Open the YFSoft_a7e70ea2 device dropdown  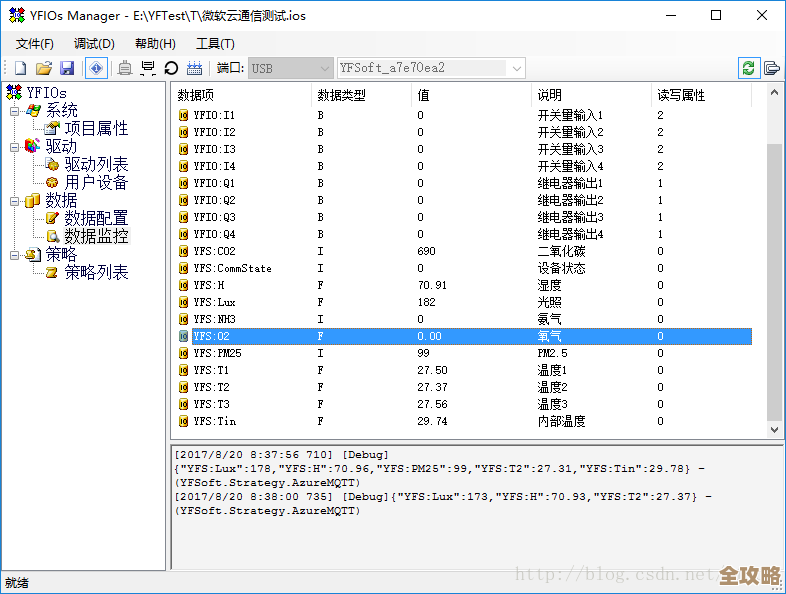(x=431, y=68)
